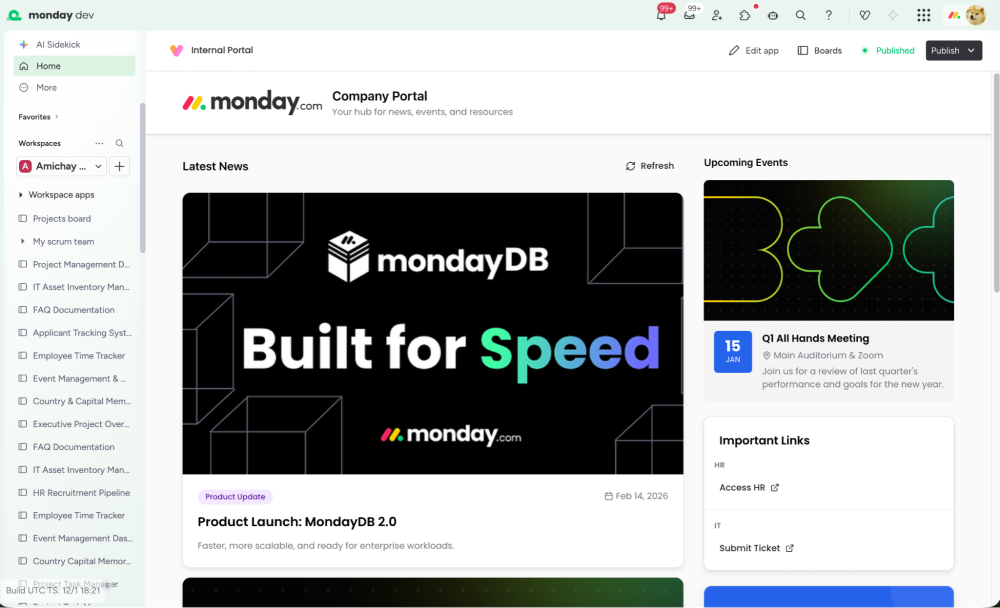Click the Edit app button

753,51
